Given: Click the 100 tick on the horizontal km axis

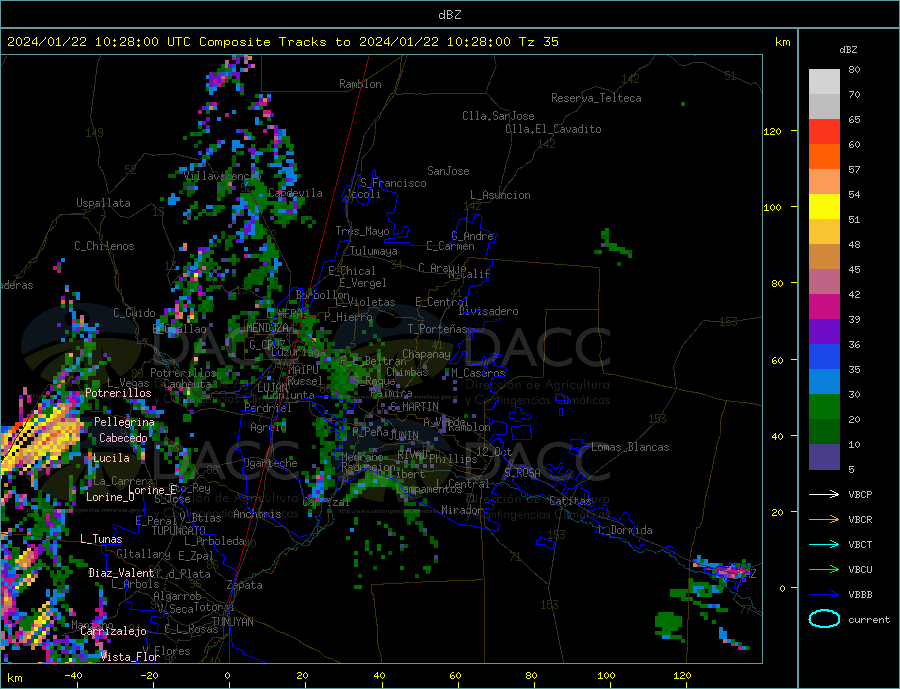Looking at the screenshot, I should coord(607,676).
